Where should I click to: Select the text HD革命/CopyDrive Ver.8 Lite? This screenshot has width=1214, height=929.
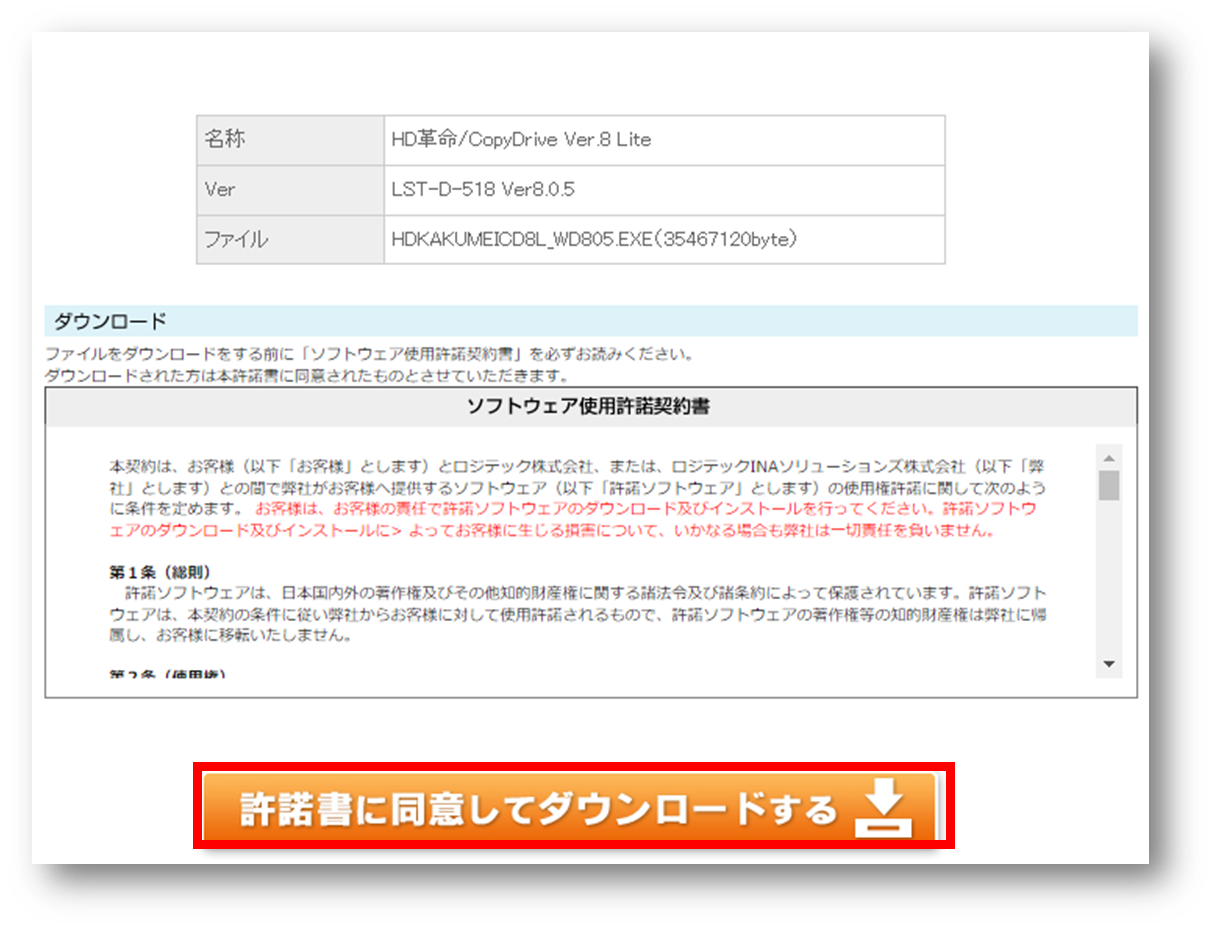coord(521,140)
